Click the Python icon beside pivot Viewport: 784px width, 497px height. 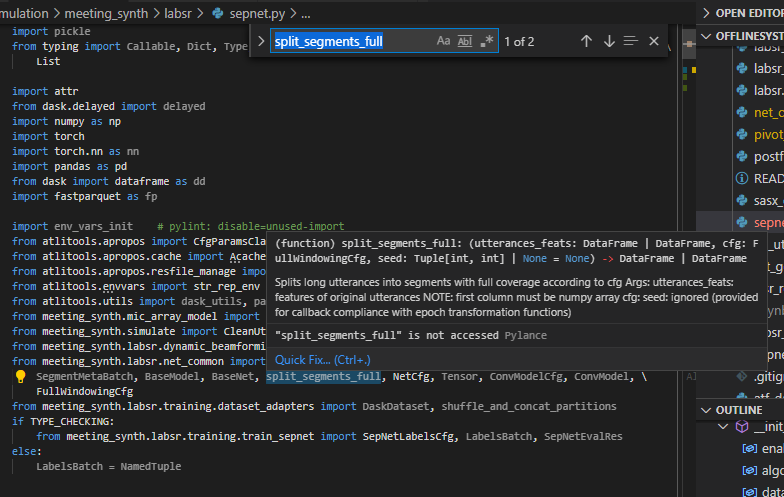coord(742,134)
